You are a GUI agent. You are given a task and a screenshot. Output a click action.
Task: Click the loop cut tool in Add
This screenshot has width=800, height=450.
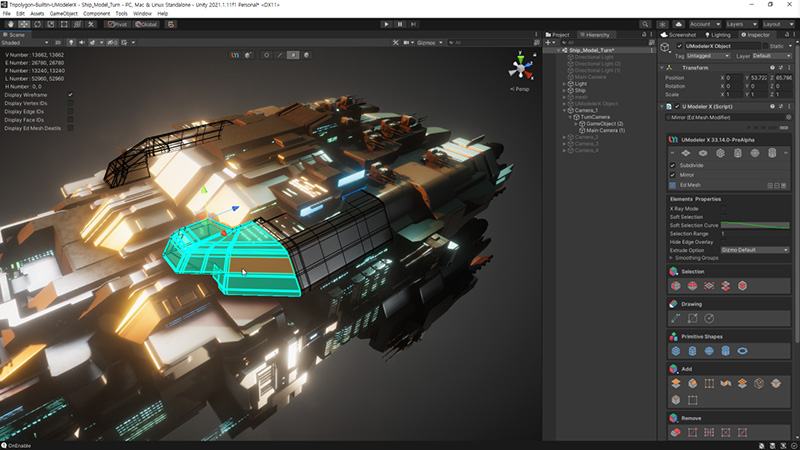click(x=709, y=384)
